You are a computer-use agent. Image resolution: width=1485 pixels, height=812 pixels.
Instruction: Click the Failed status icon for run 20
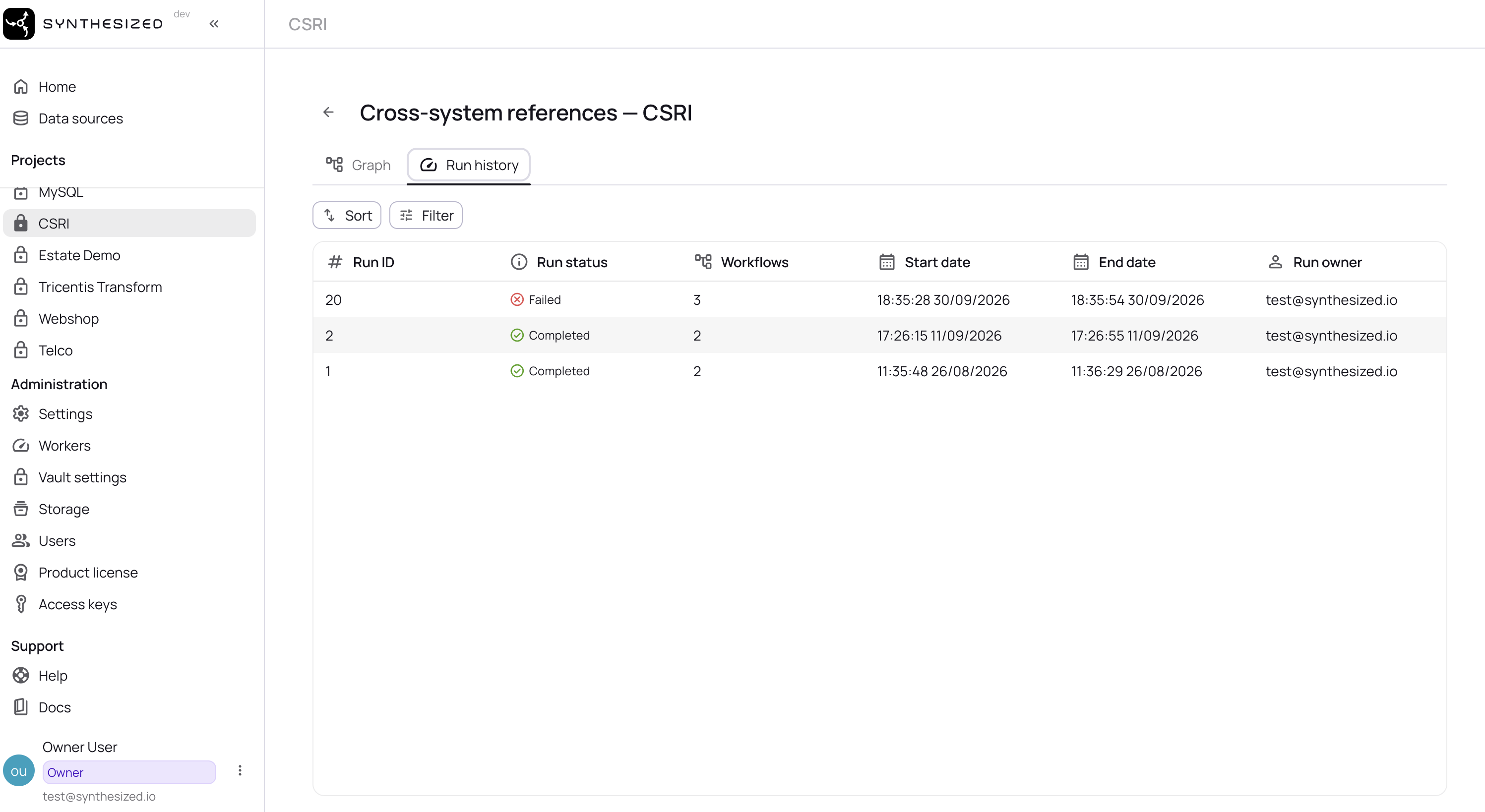pyautogui.click(x=517, y=300)
